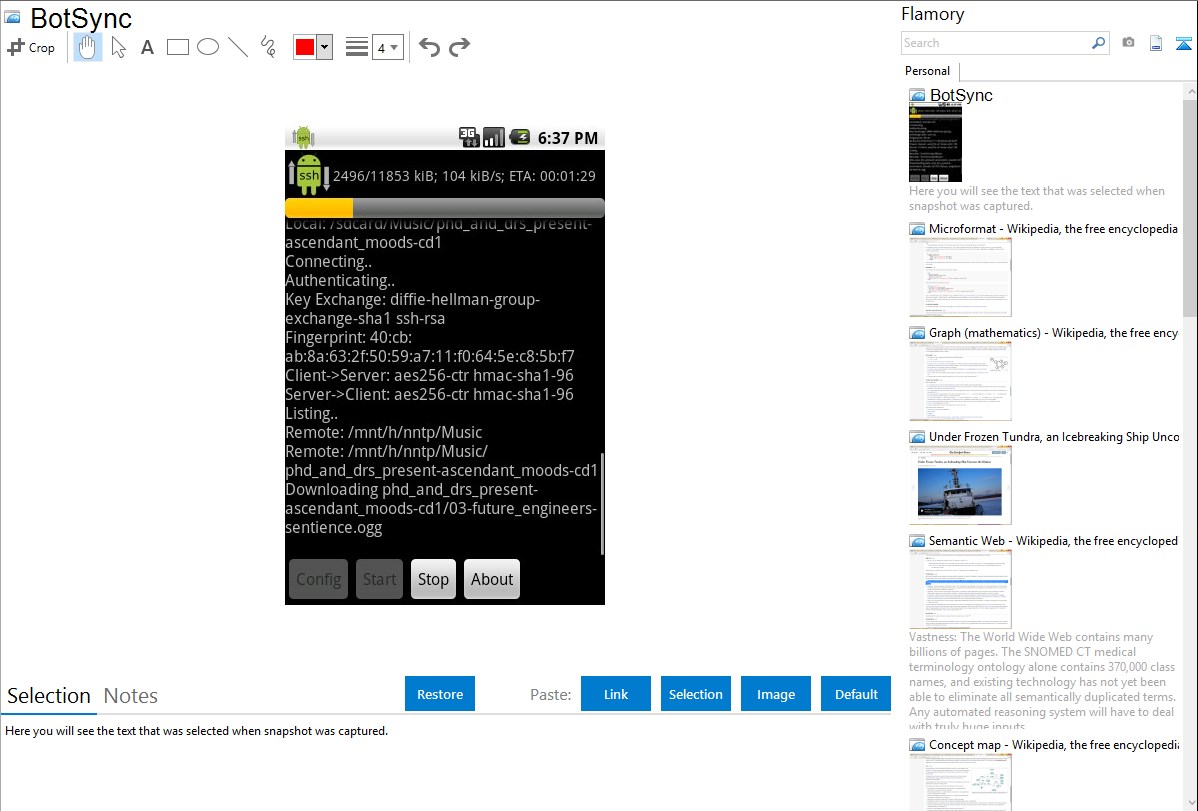
Task: Switch to the Selection tab
Action: [x=49, y=696]
